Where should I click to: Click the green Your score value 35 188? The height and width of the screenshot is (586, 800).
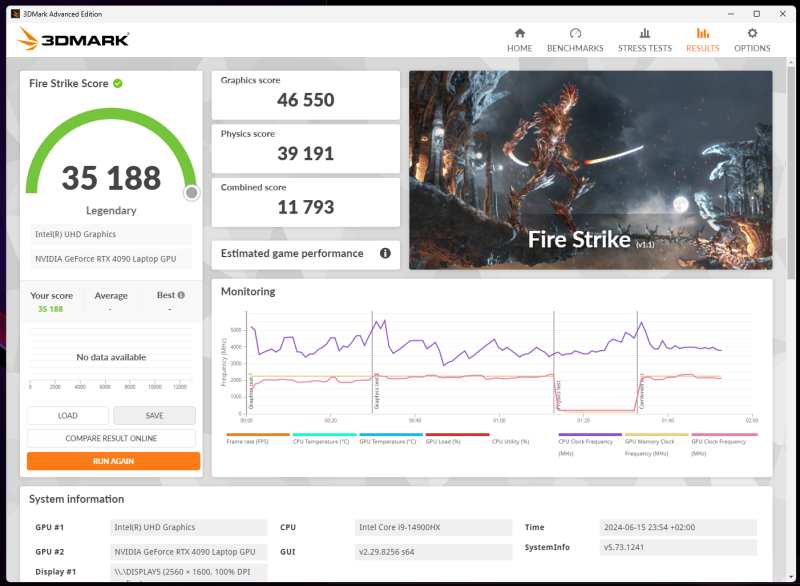pyautogui.click(x=51, y=309)
